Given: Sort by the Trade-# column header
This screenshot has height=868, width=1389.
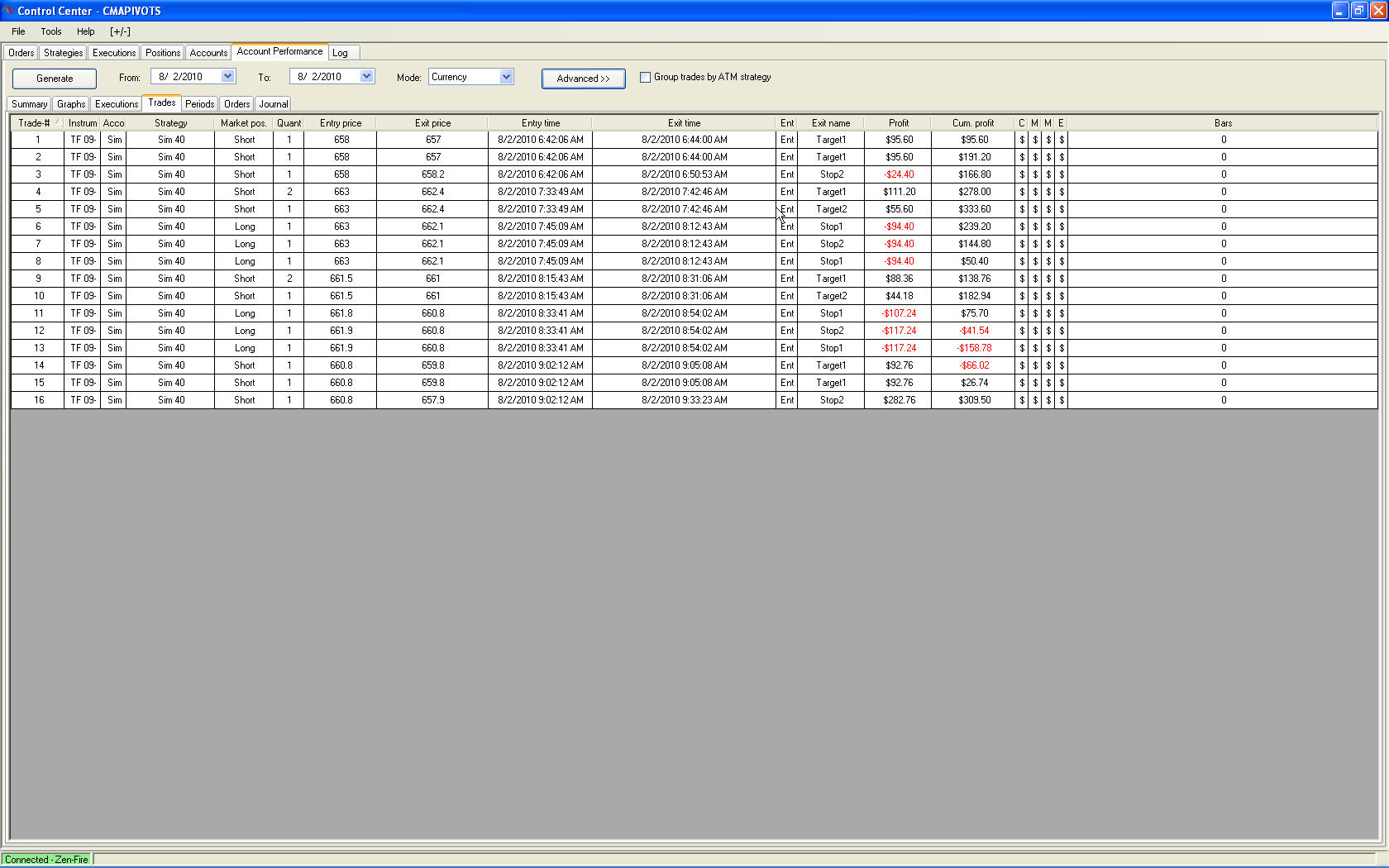Looking at the screenshot, I should pos(37,123).
